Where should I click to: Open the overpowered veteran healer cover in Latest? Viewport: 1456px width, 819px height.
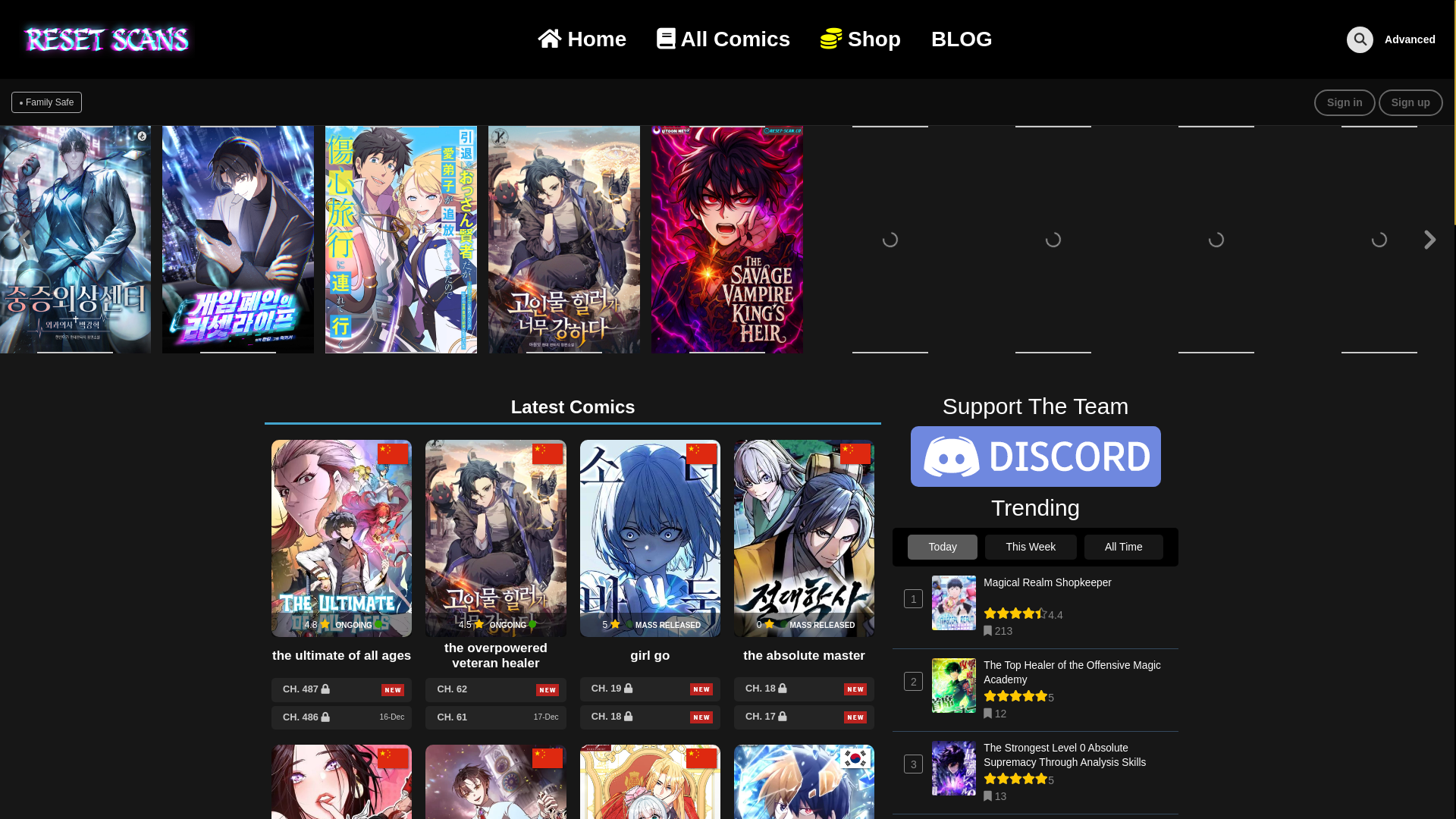(496, 538)
